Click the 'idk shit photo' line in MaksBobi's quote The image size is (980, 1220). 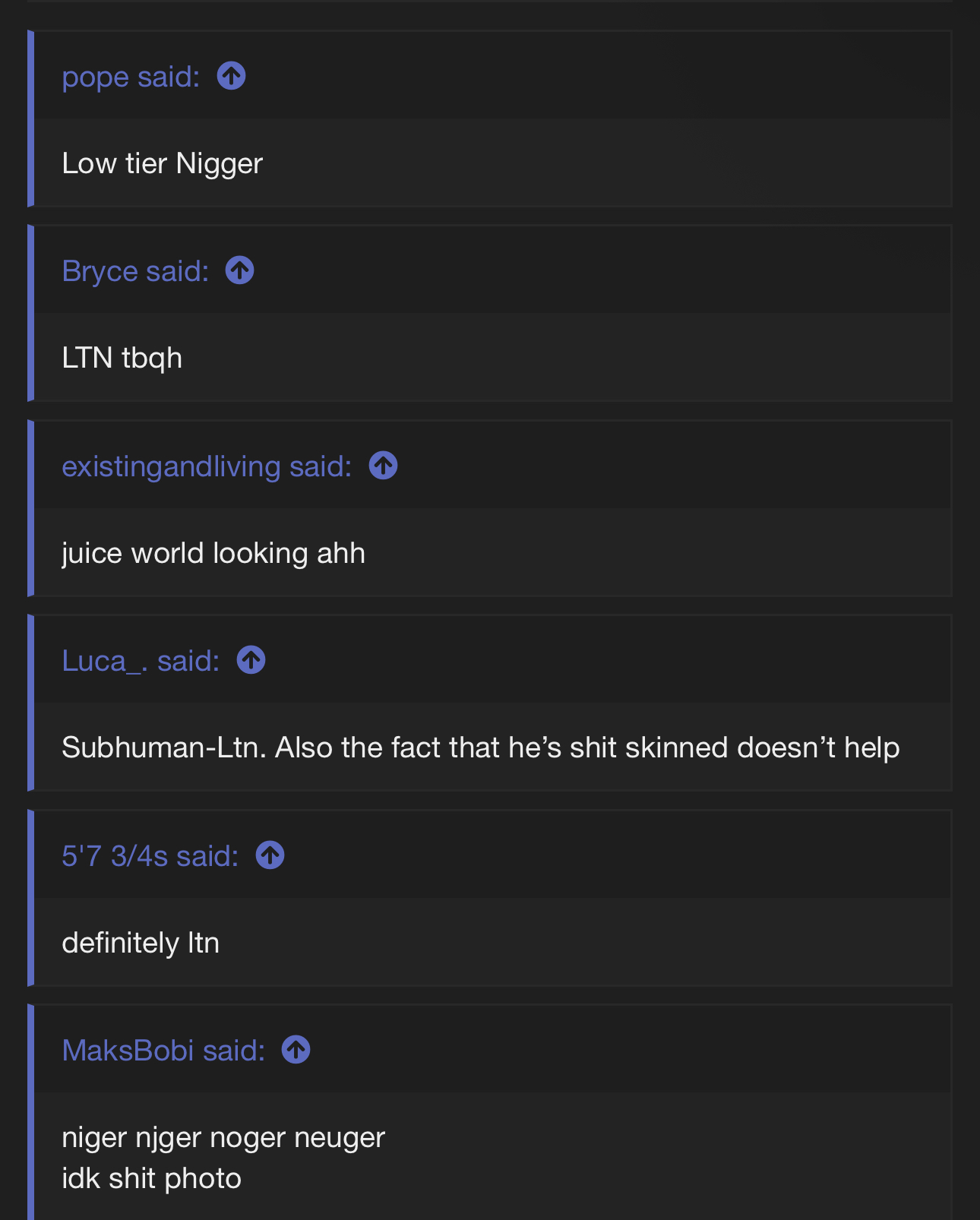151,1178
